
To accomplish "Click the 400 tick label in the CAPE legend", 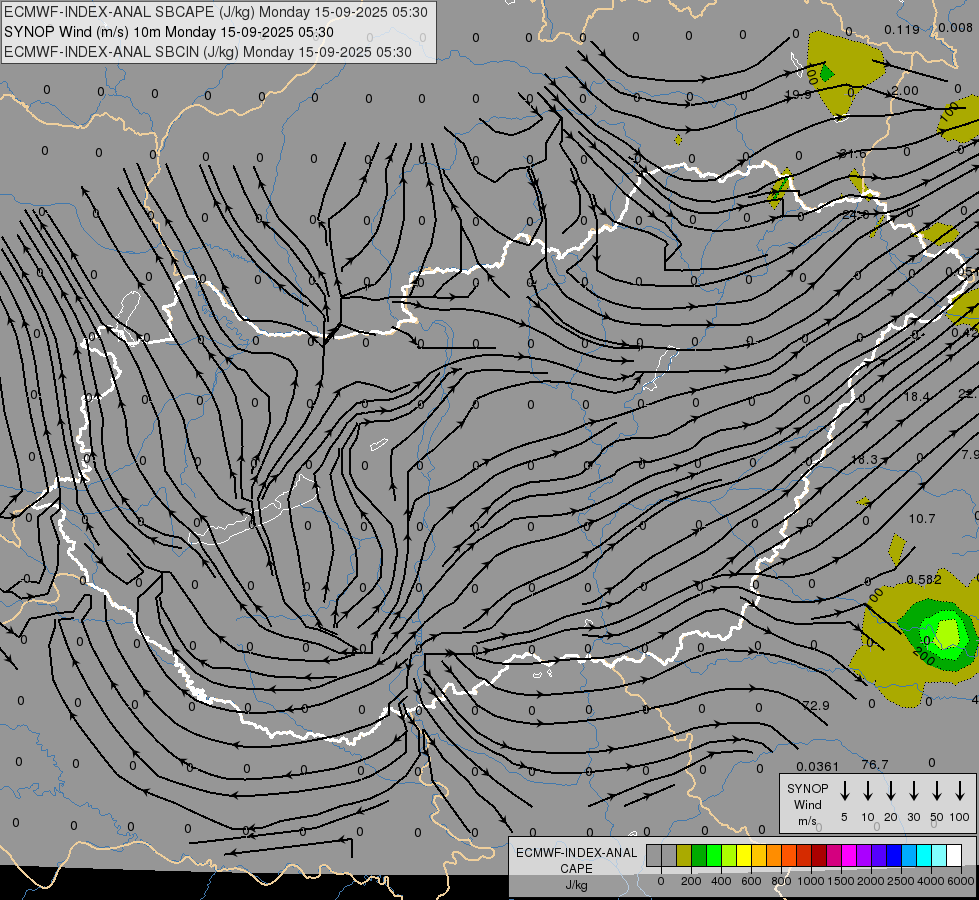I will pyautogui.click(x=721, y=881).
